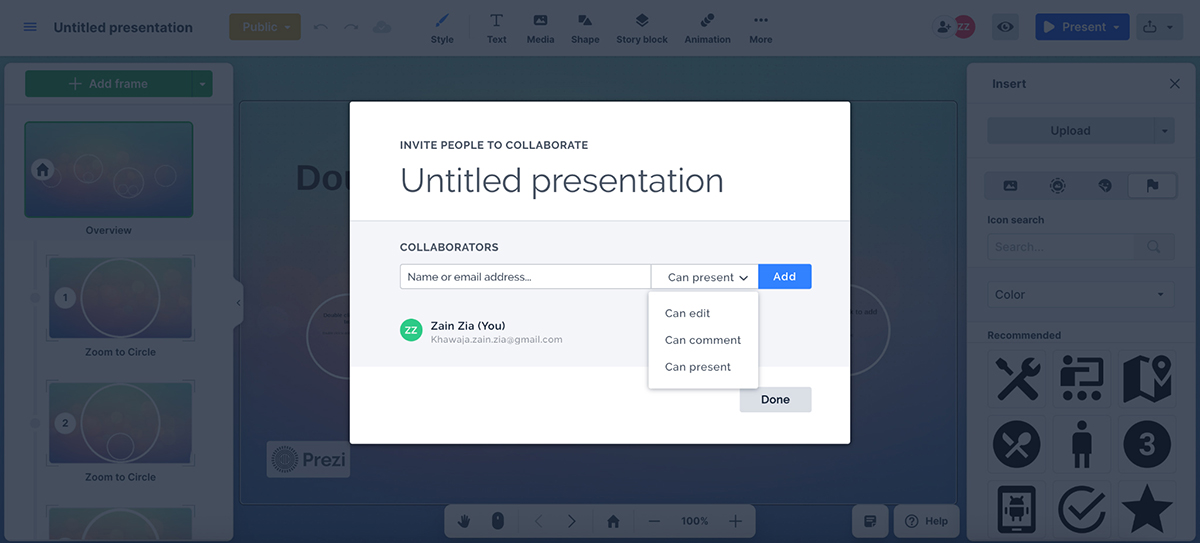The image size is (1200, 543).
Task: Open the Color filter dropdown
Action: 1081,295
